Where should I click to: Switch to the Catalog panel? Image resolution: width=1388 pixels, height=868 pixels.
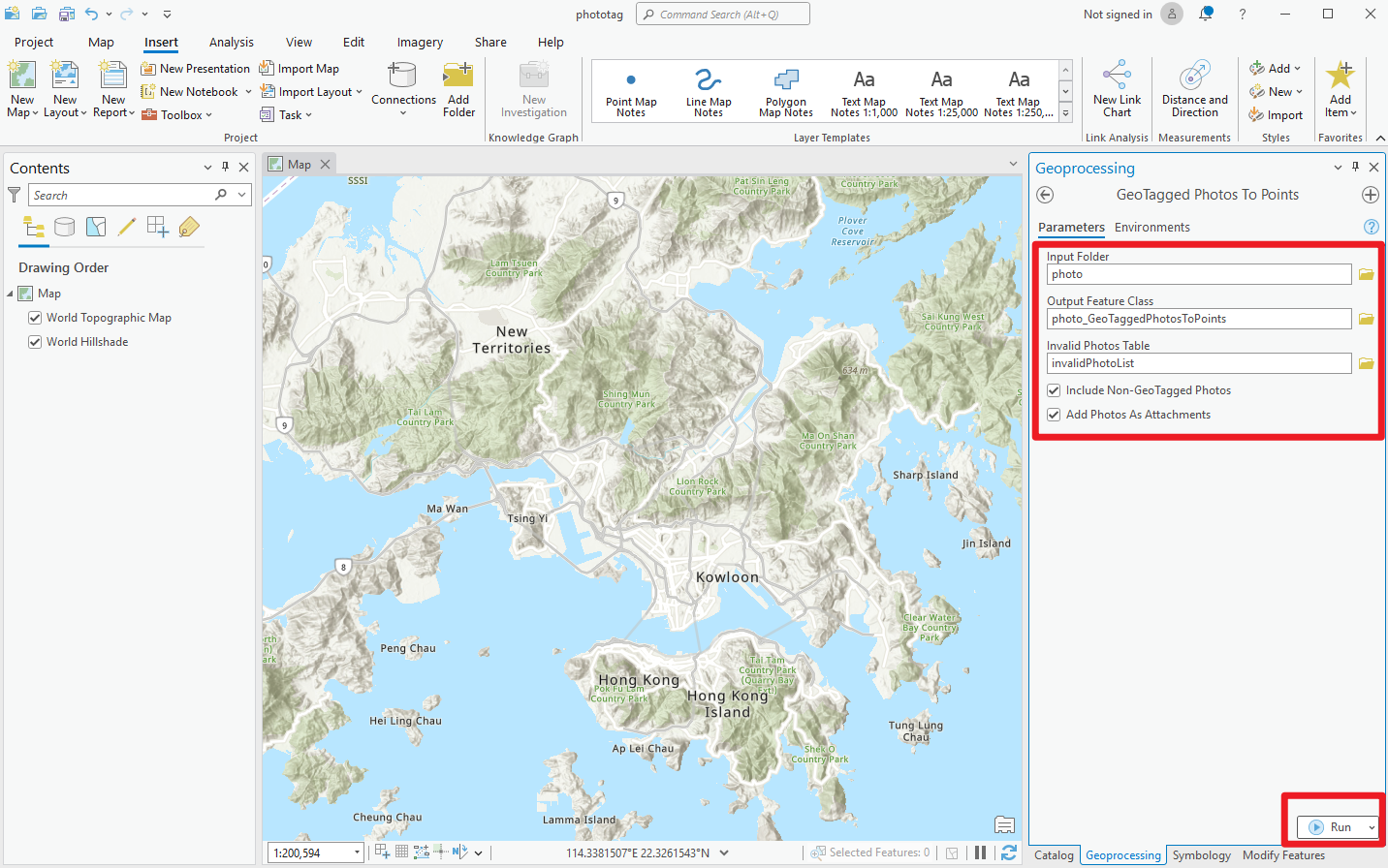1054,855
